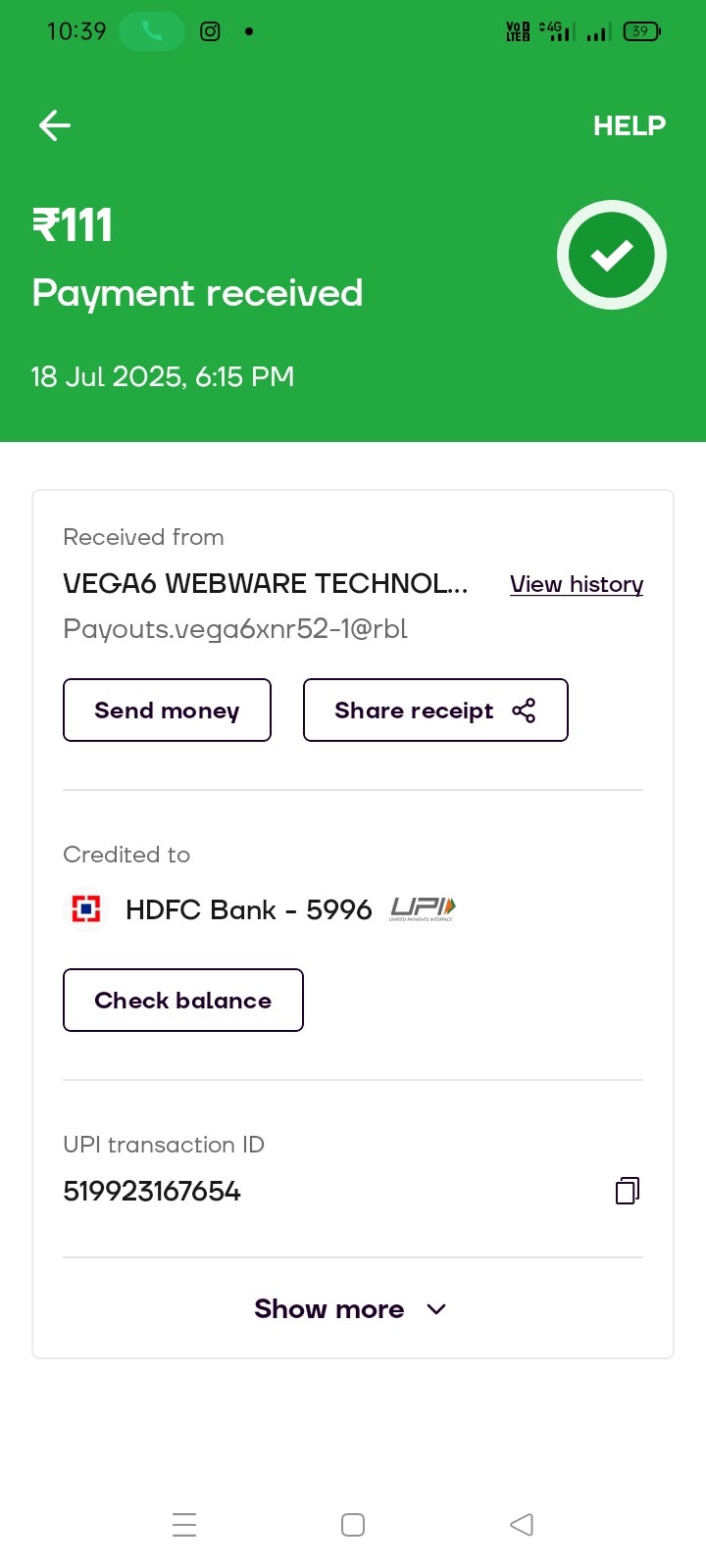Tap the Instagram notification icon in status bar
This screenshot has height=1568, width=706.
(x=210, y=31)
